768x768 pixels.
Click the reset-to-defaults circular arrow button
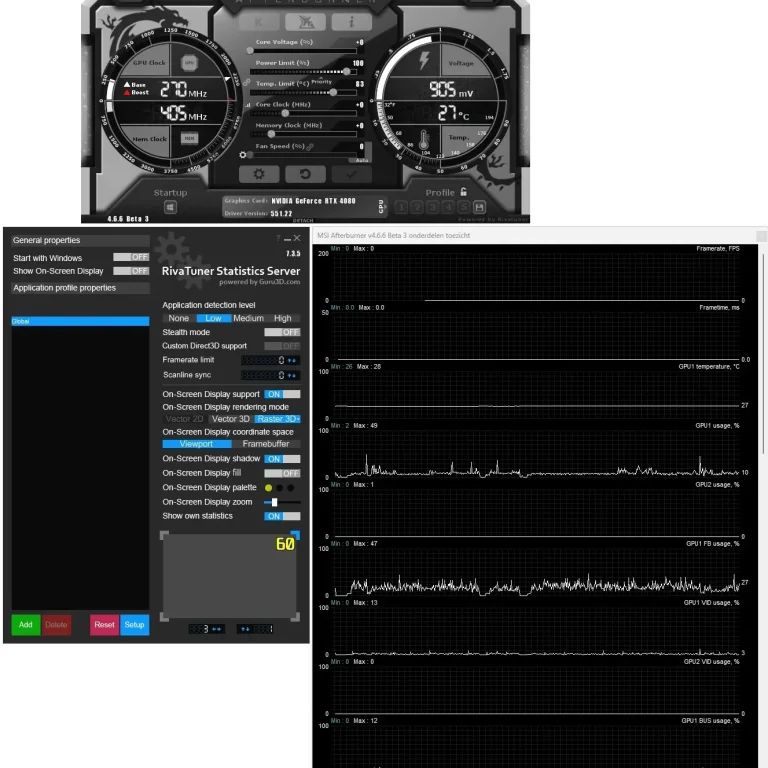pos(305,174)
